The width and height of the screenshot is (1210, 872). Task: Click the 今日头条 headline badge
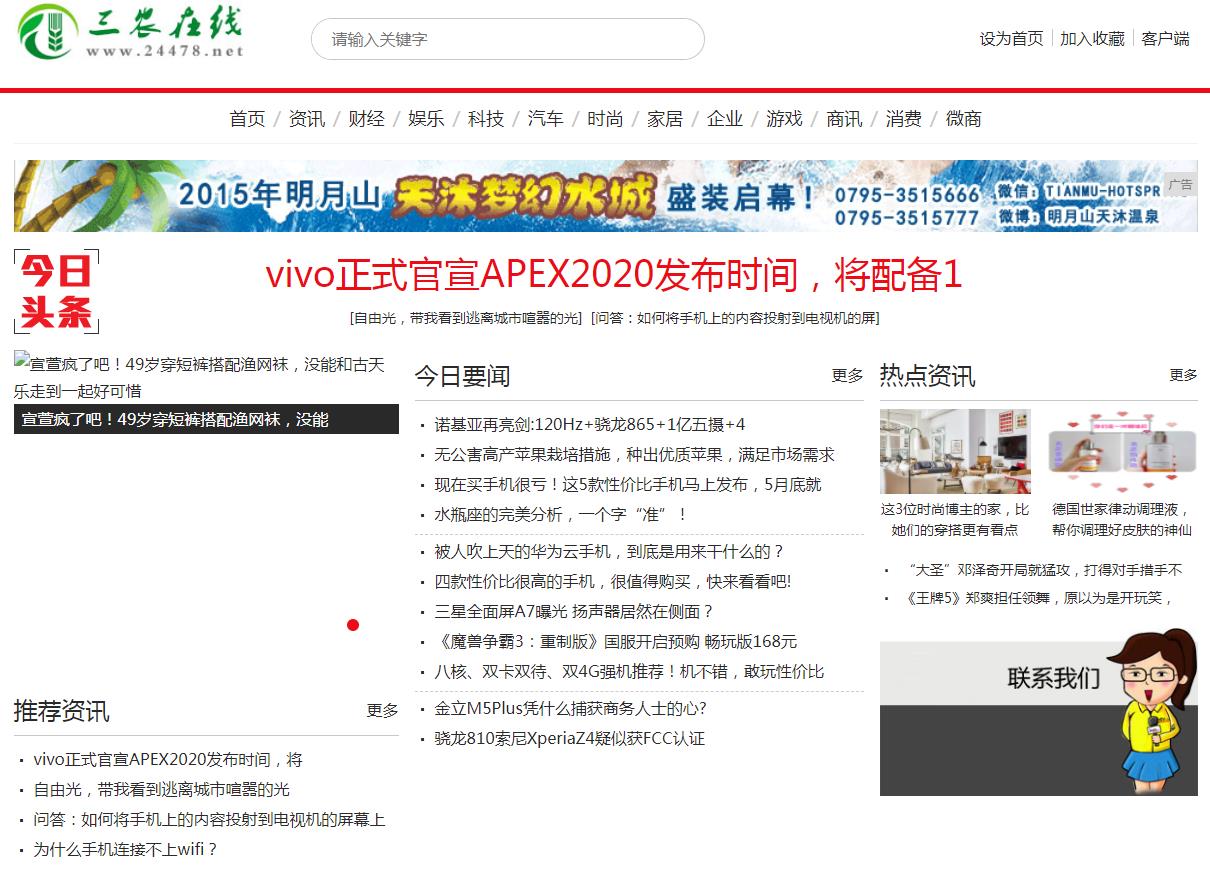pyautogui.click(x=57, y=292)
